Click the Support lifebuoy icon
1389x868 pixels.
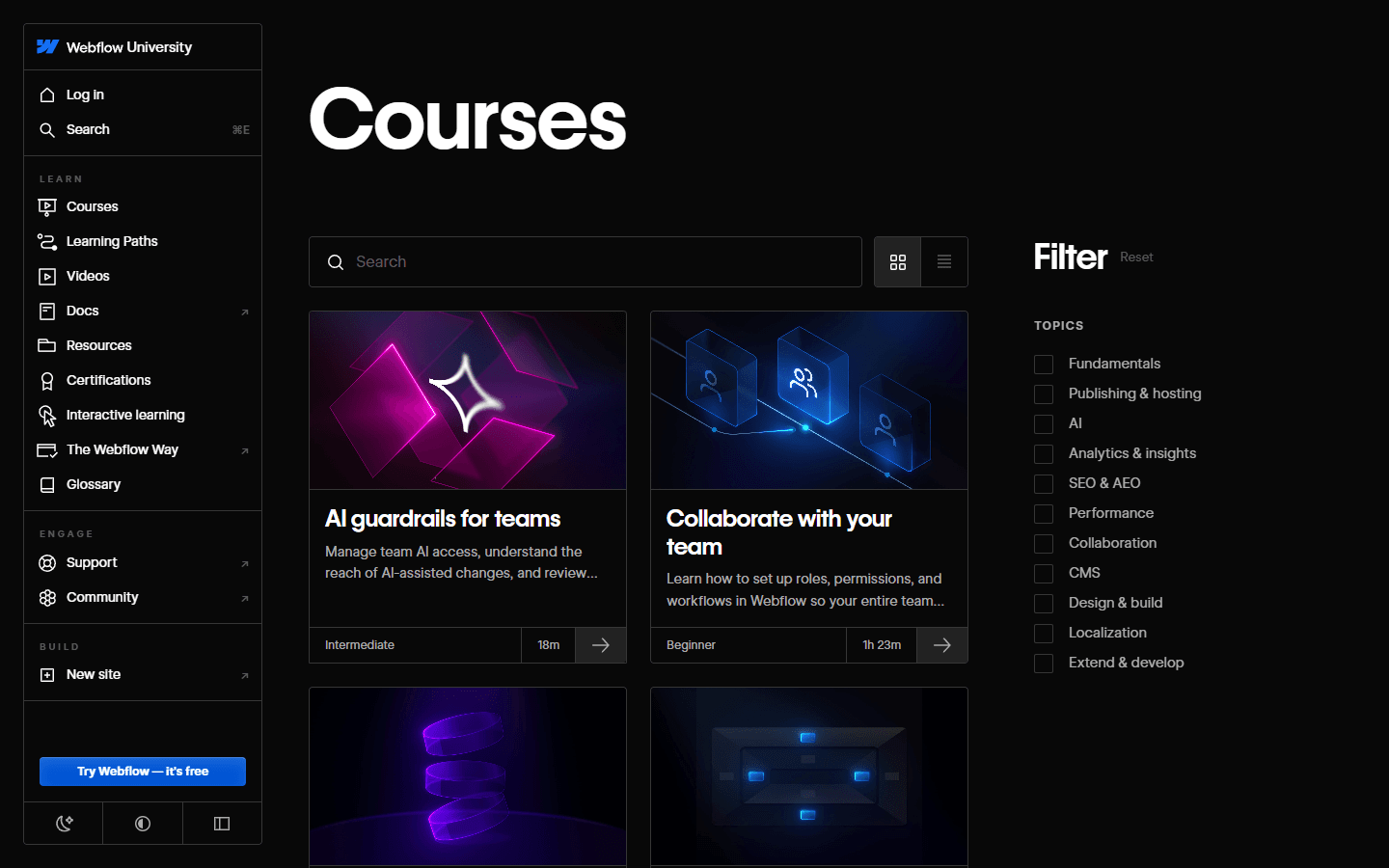coord(47,563)
